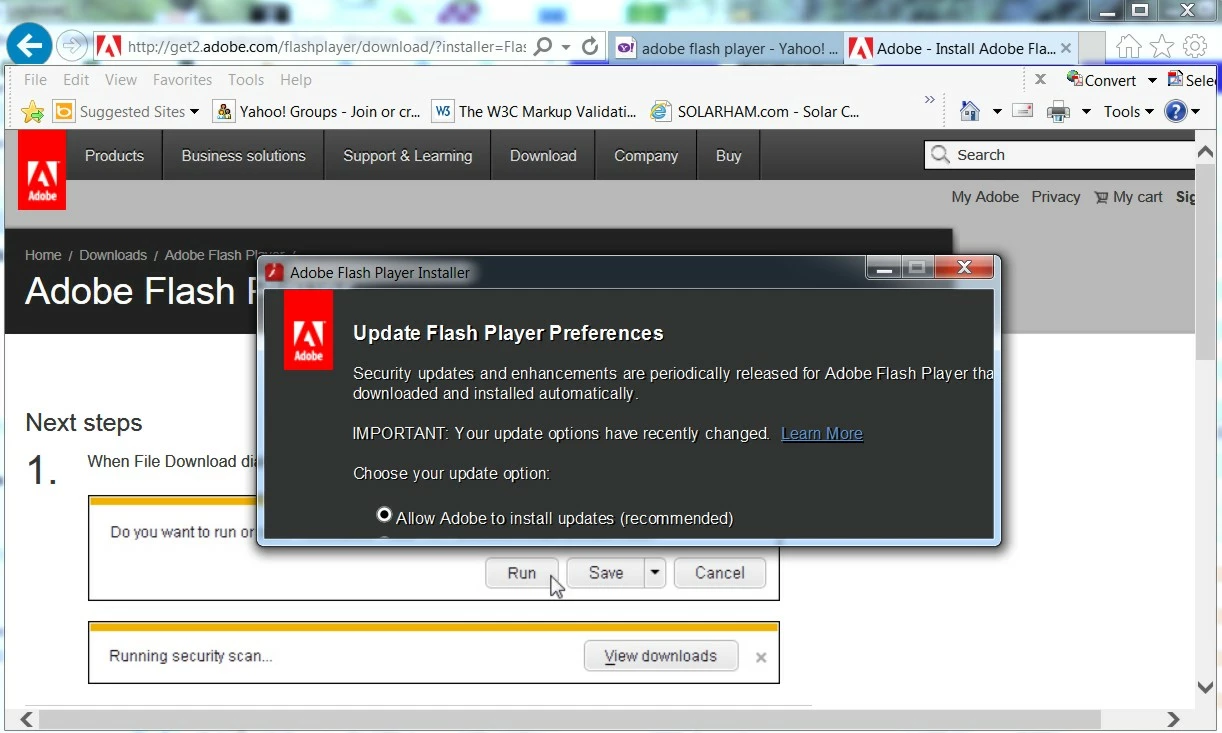
Task: Click the Run button
Action: click(522, 573)
